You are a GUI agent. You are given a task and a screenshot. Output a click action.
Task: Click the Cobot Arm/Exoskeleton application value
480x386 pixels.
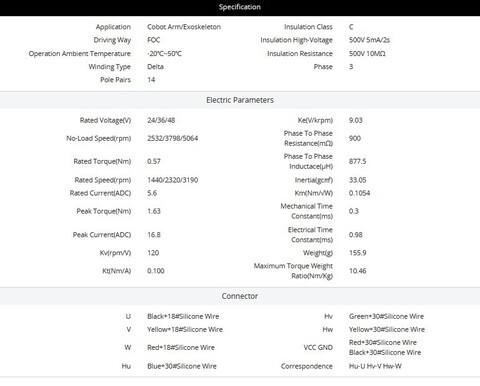pyautogui.click(x=184, y=27)
